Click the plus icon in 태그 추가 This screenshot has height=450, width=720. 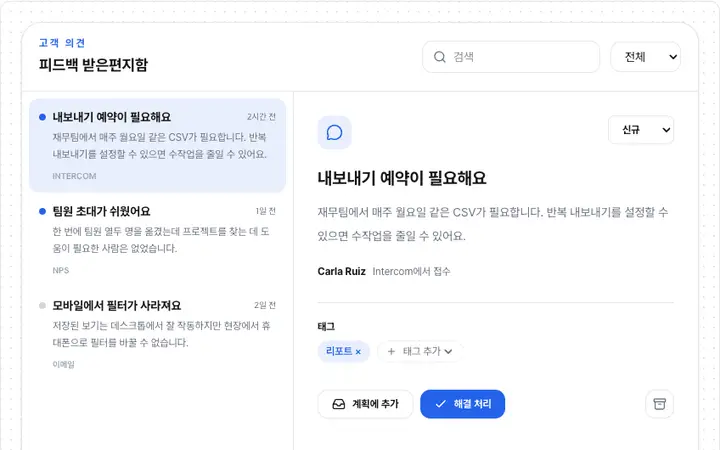[x=391, y=352]
